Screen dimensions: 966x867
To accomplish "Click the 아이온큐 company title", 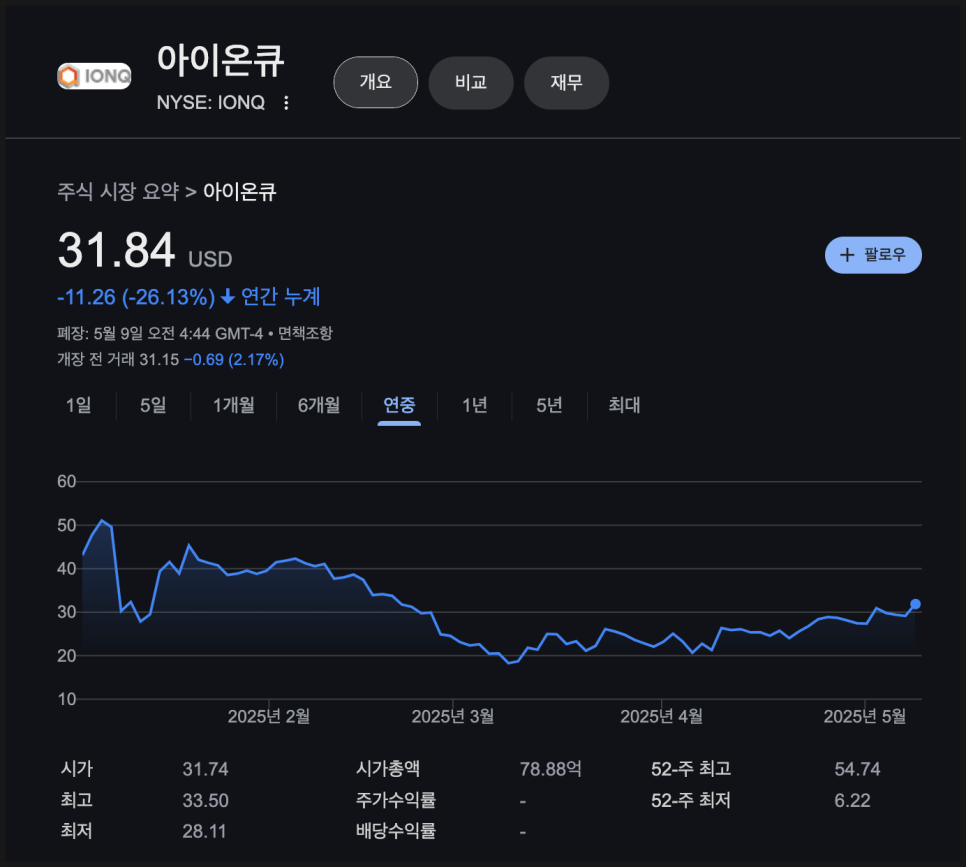I will click(221, 60).
